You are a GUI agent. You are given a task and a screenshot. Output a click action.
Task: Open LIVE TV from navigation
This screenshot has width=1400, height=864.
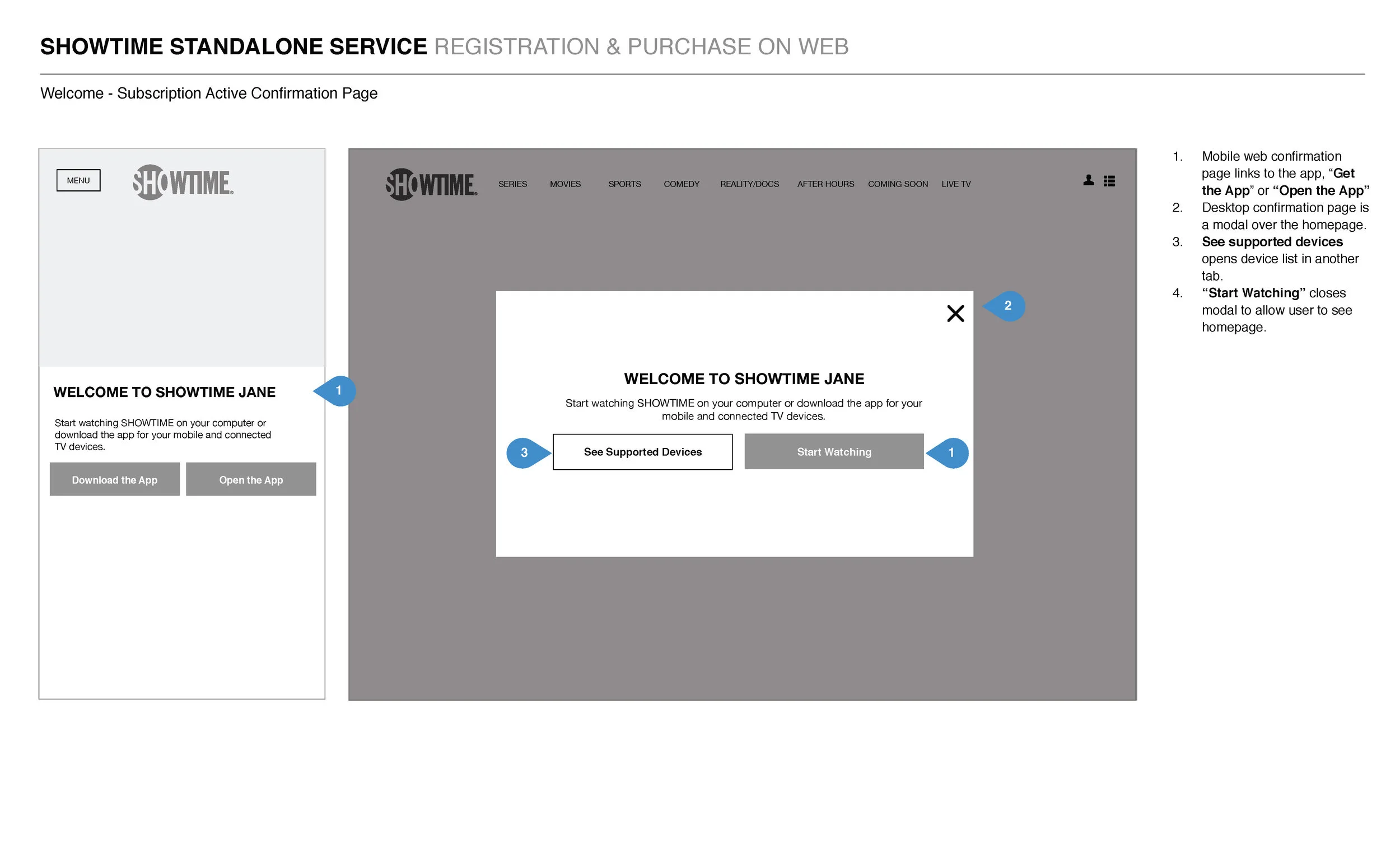pyautogui.click(x=955, y=184)
